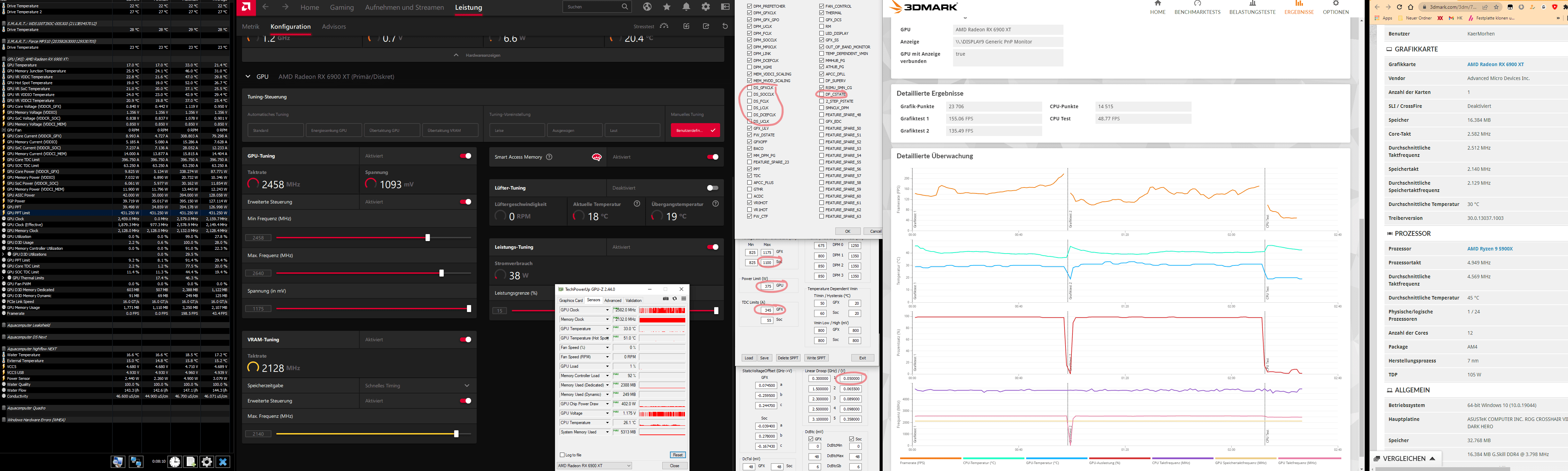This screenshot has width=1568, height=471.
Task: Open the GPU Clock sensor dropdown in GPU-Z
Action: (x=607, y=310)
